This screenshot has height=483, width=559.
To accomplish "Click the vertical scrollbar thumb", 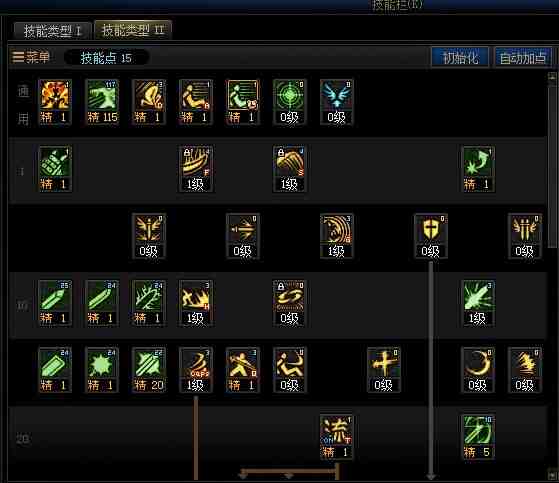I will [552, 164].
